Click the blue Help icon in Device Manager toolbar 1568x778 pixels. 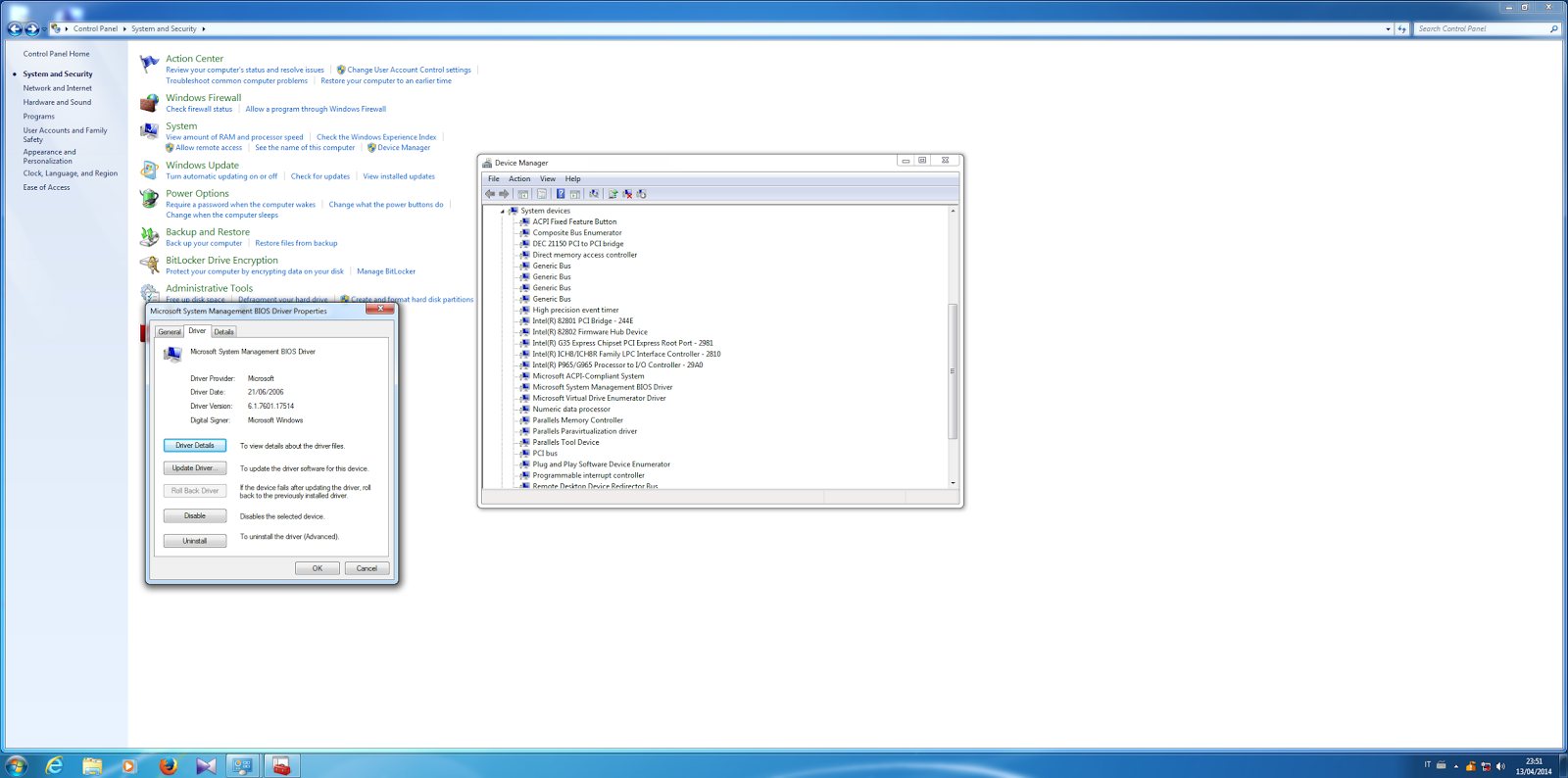(x=561, y=194)
